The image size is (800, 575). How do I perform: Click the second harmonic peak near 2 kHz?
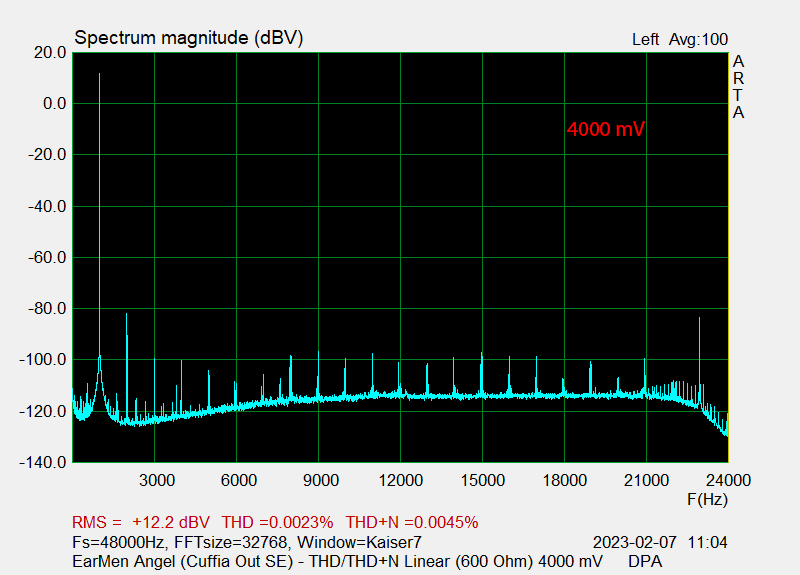pyautogui.click(x=127, y=315)
